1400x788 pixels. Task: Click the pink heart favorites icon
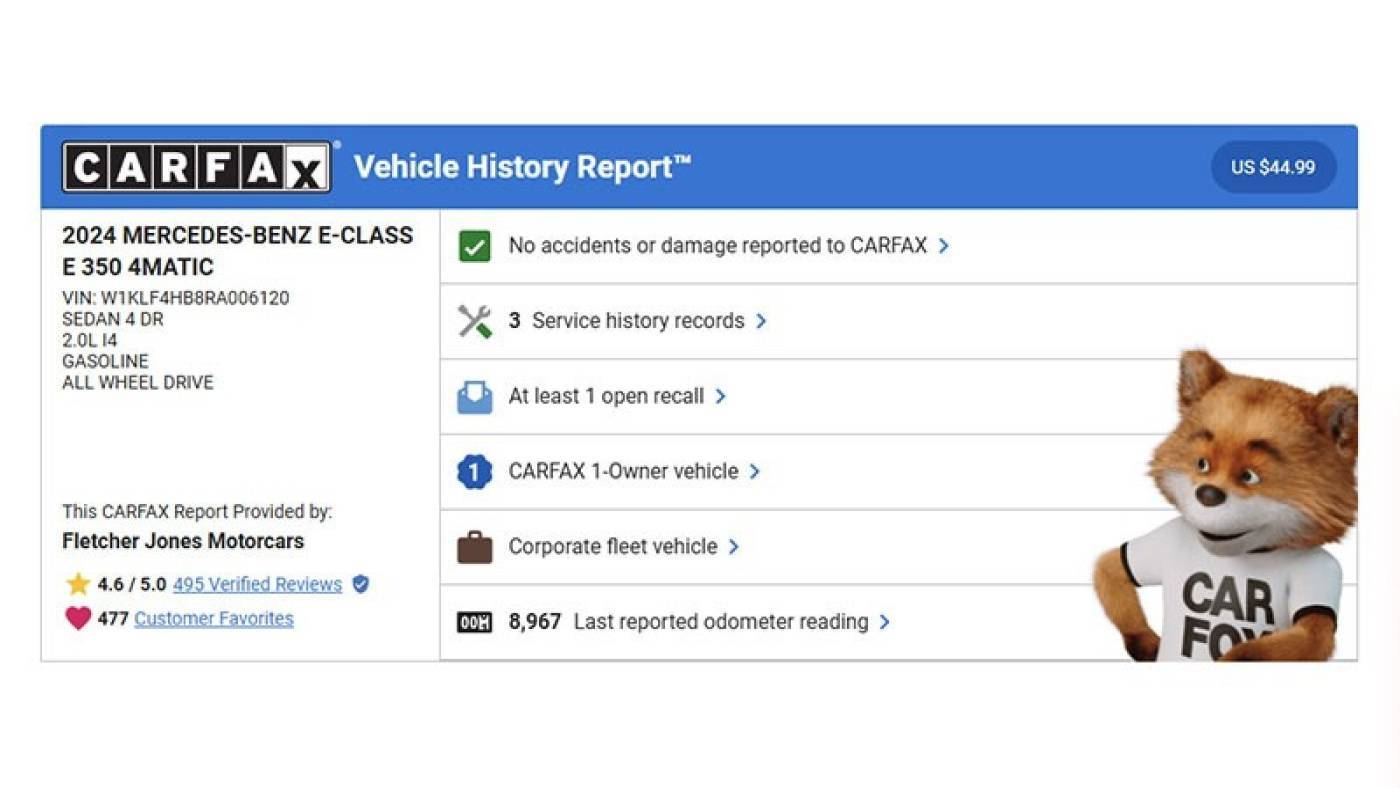[x=78, y=618]
